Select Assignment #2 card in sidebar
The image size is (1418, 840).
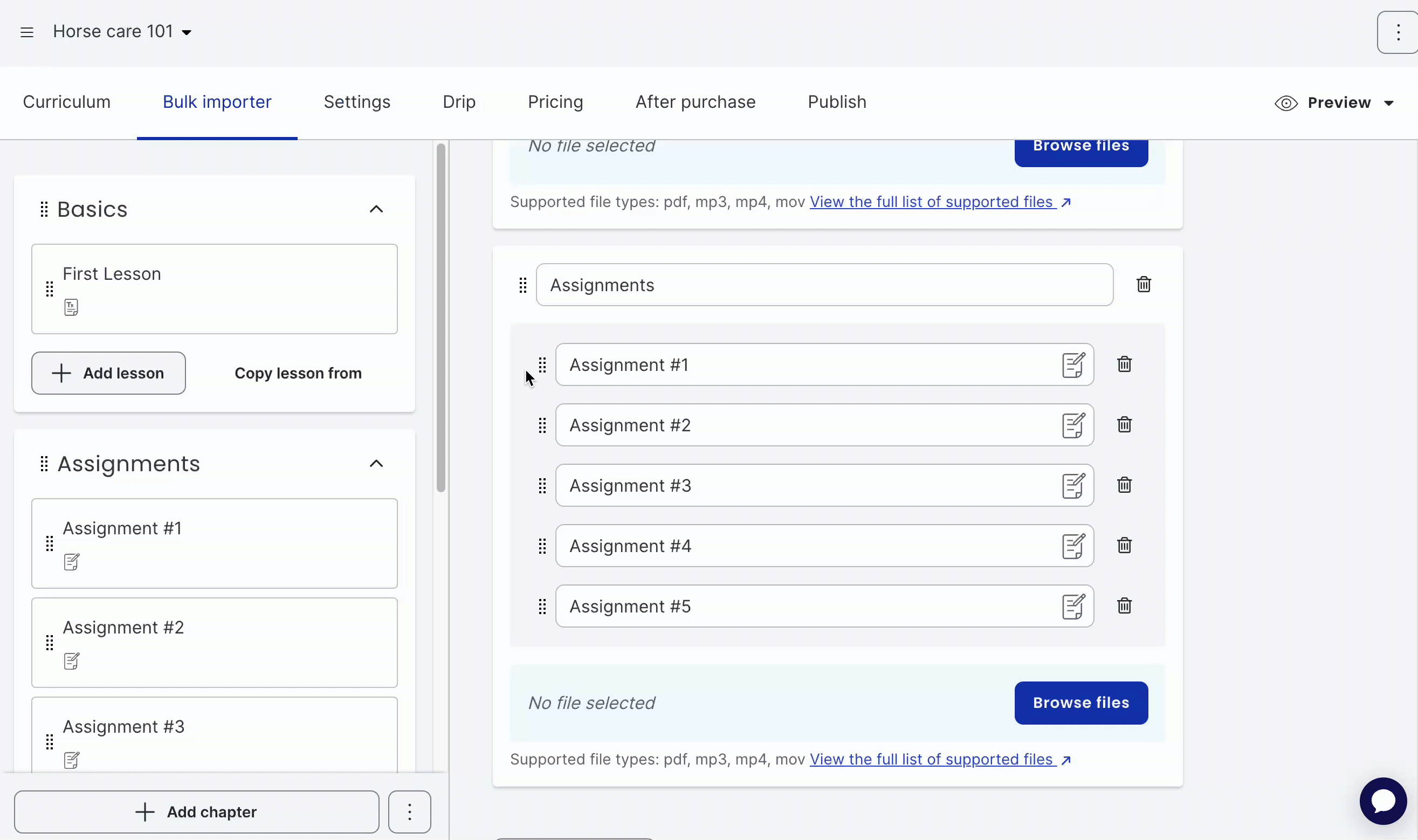[215, 643]
